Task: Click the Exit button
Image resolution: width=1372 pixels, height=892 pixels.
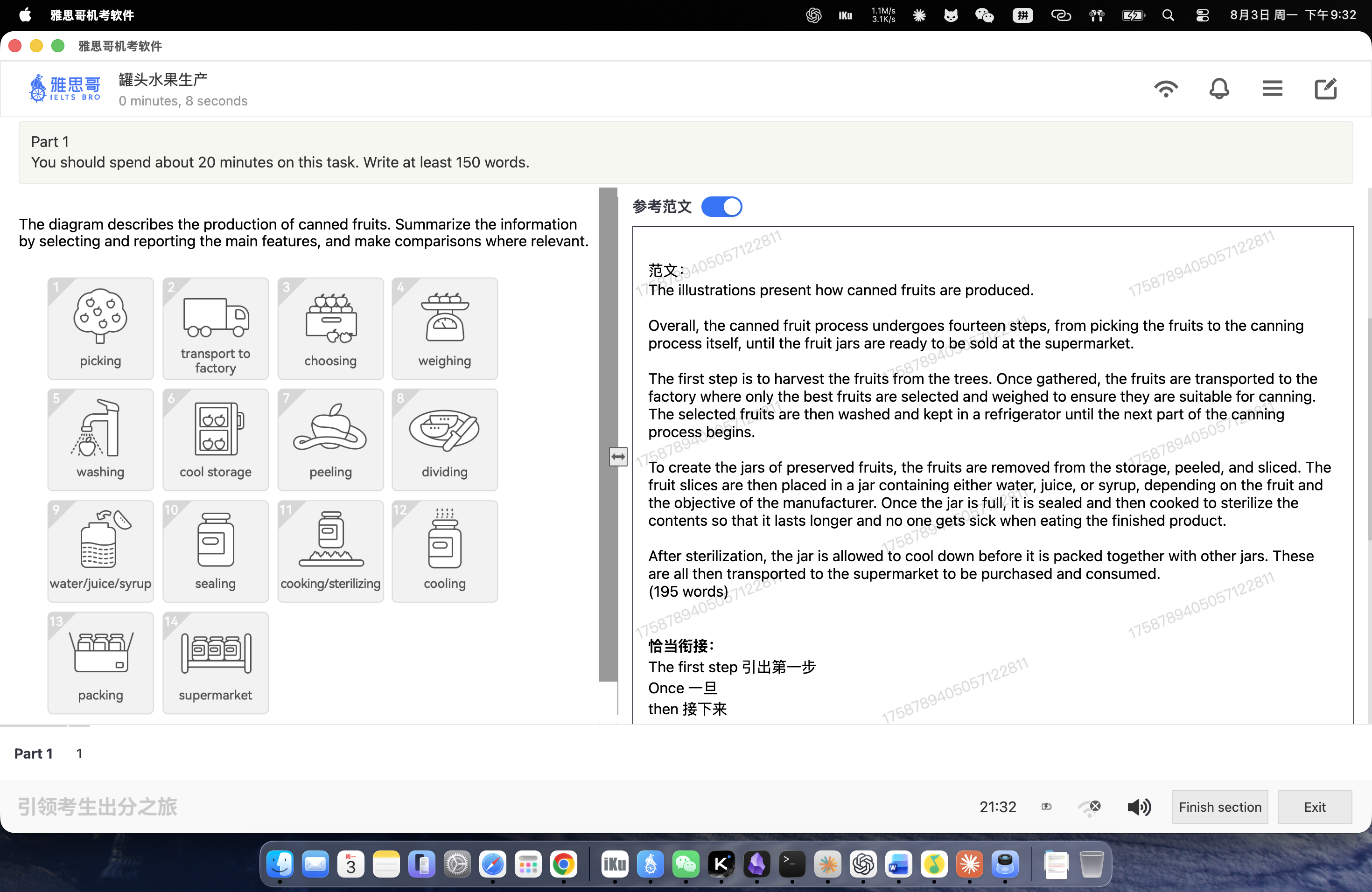Action: (x=1314, y=807)
